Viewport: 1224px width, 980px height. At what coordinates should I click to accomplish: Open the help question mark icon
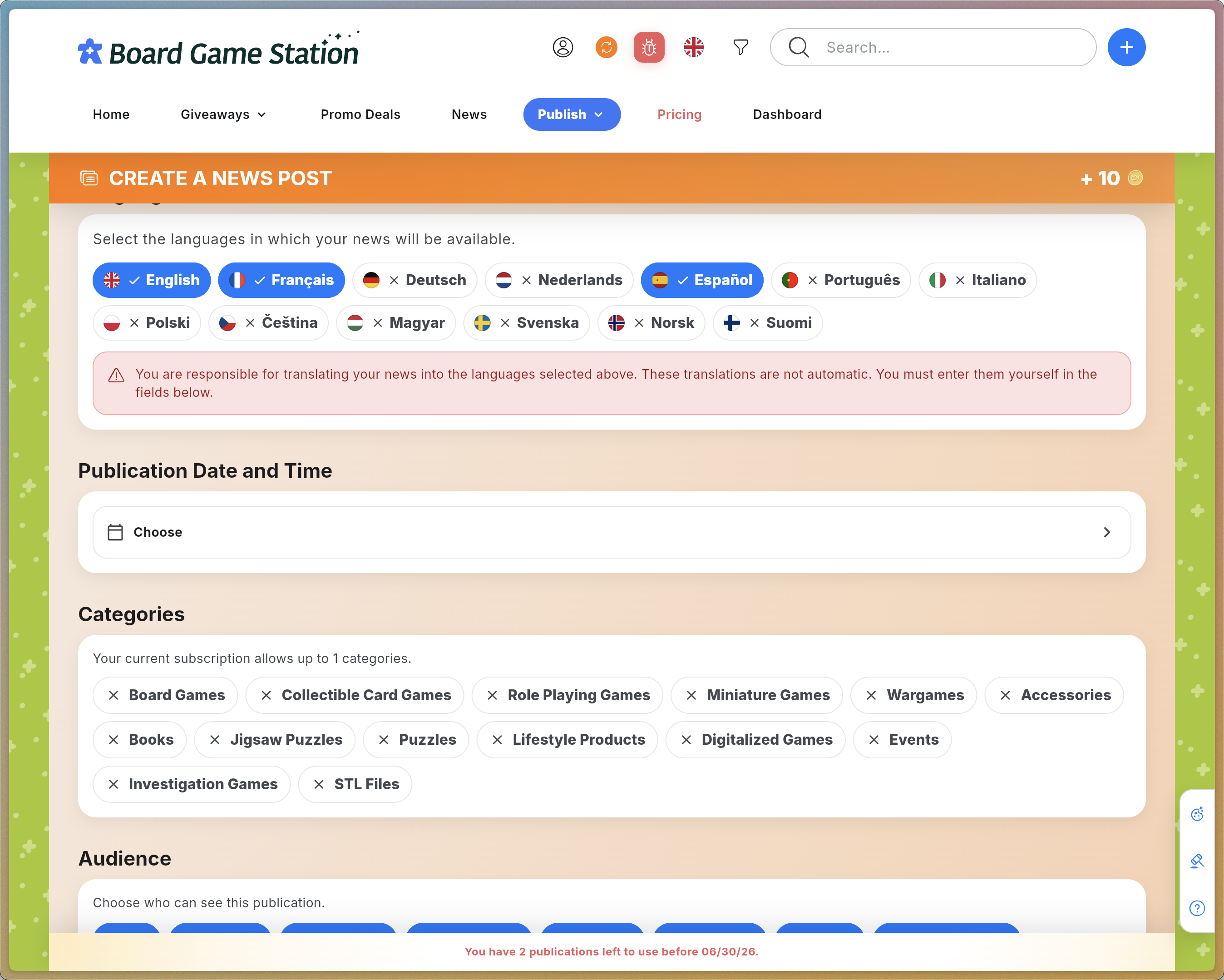[1197, 908]
